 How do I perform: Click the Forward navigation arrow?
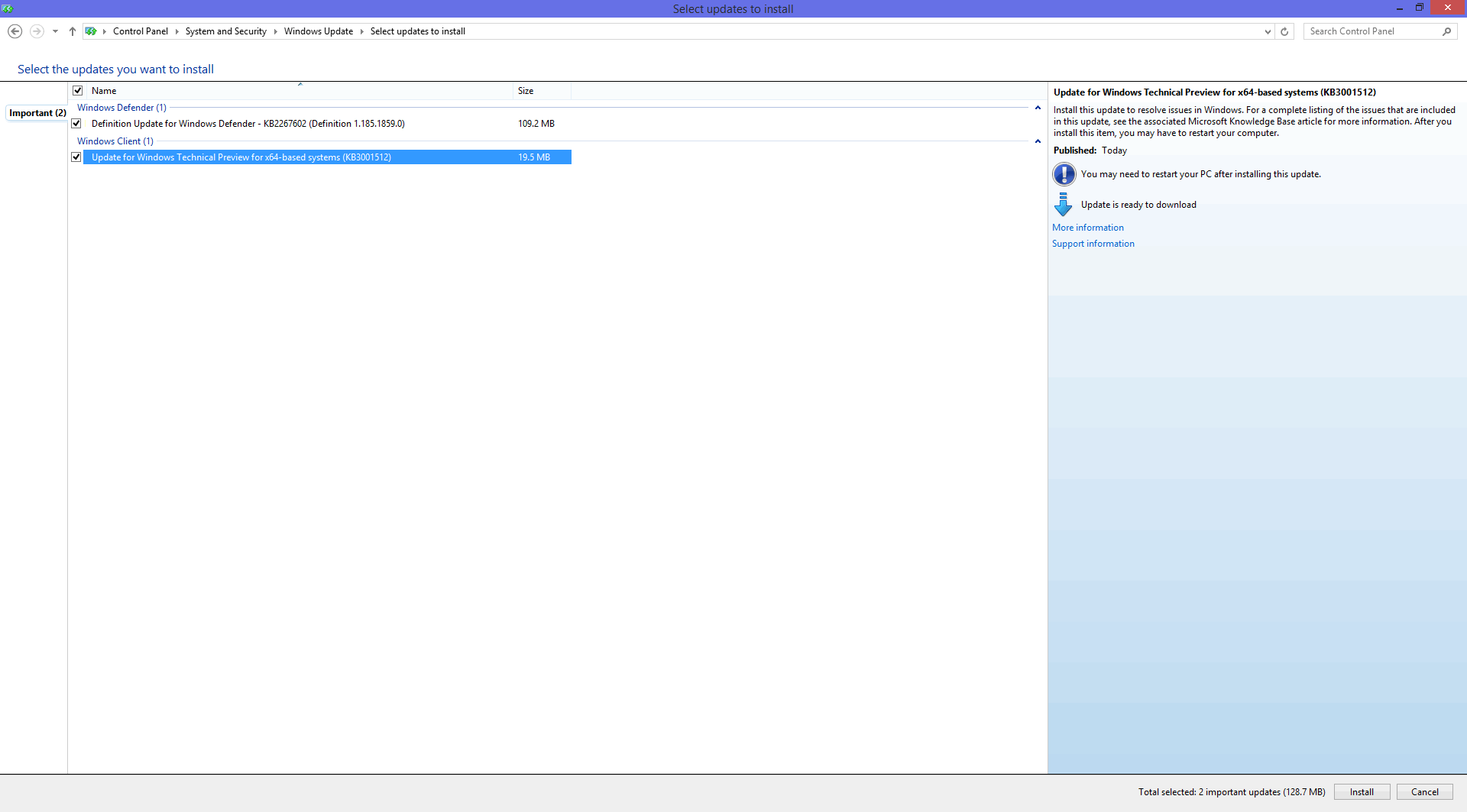[36, 31]
